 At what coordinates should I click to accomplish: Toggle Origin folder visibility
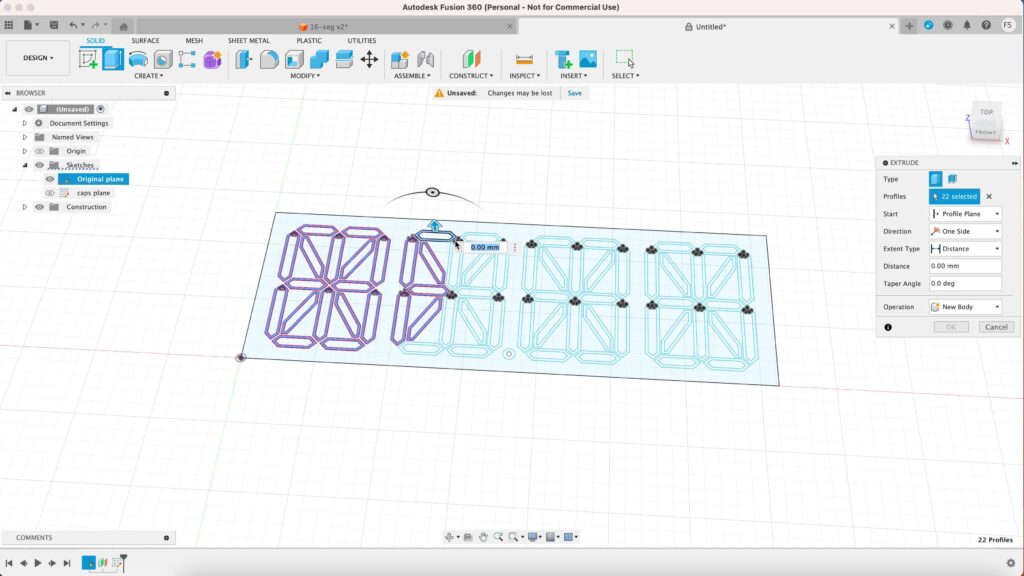tap(40, 151)
